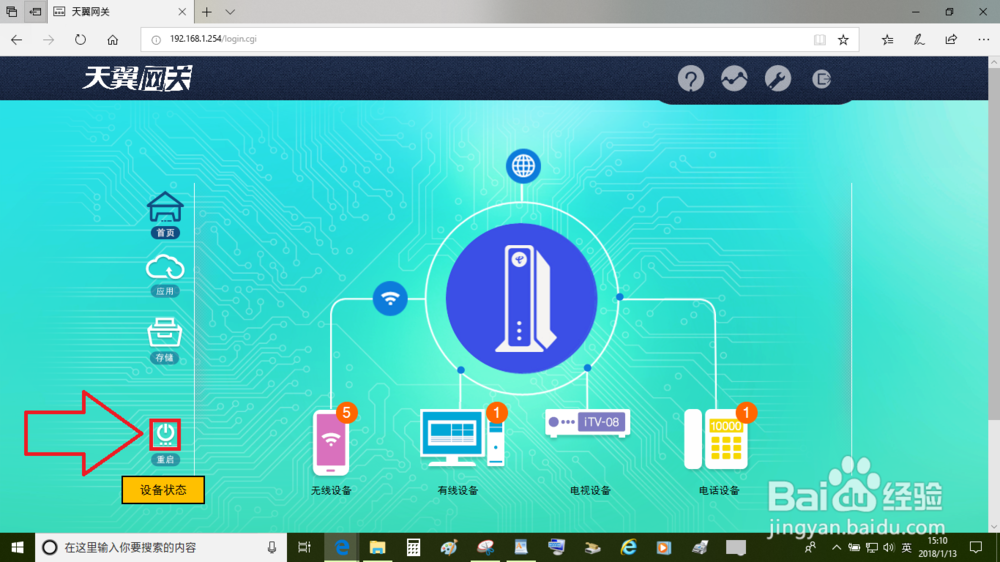Click the internet globe icon

[523, 166]
